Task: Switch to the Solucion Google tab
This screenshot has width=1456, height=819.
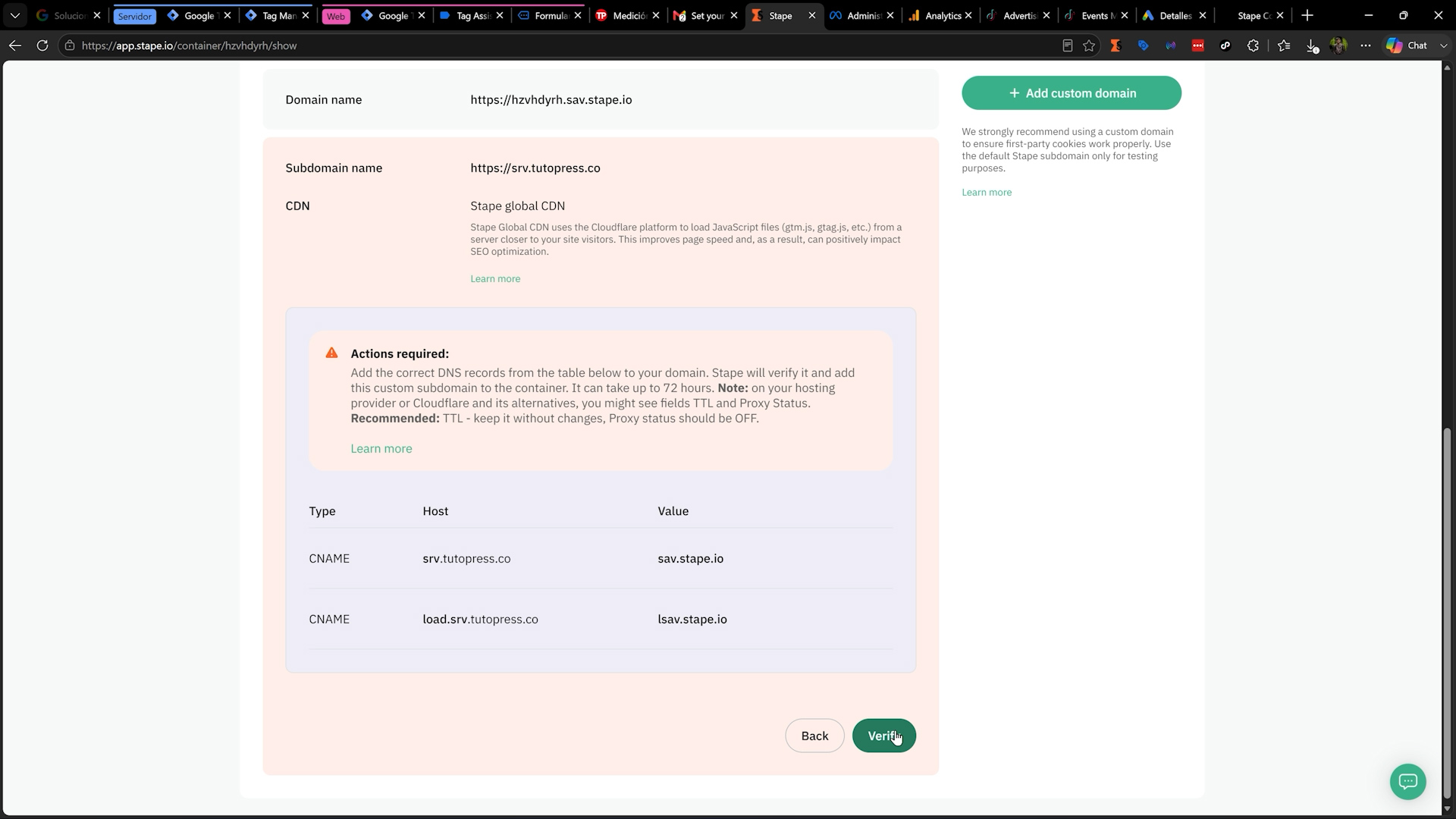Action: pos(62,15)
